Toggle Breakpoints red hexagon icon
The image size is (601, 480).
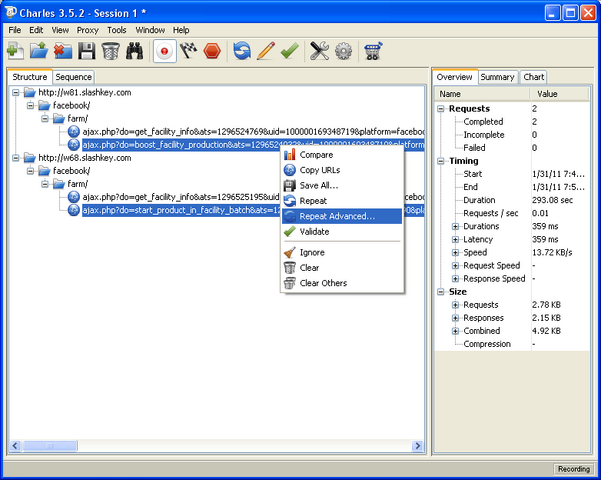click(x=212, y=51)
